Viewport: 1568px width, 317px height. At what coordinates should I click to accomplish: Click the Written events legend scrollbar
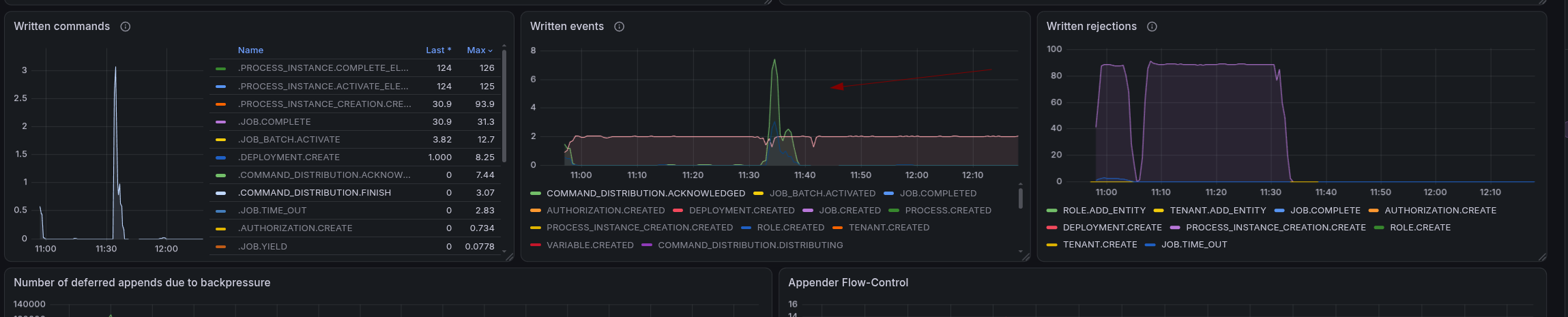click(1021, 198)
